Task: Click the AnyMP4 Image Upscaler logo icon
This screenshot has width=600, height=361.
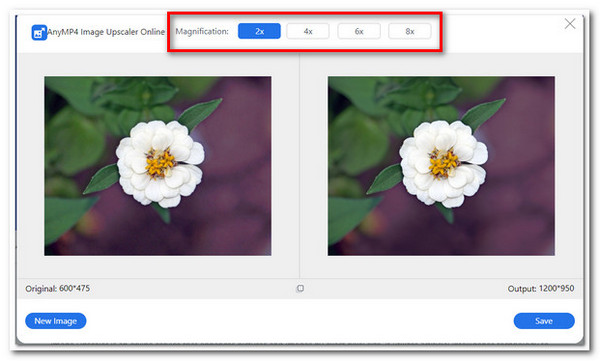Action: (x=39, y=33)
